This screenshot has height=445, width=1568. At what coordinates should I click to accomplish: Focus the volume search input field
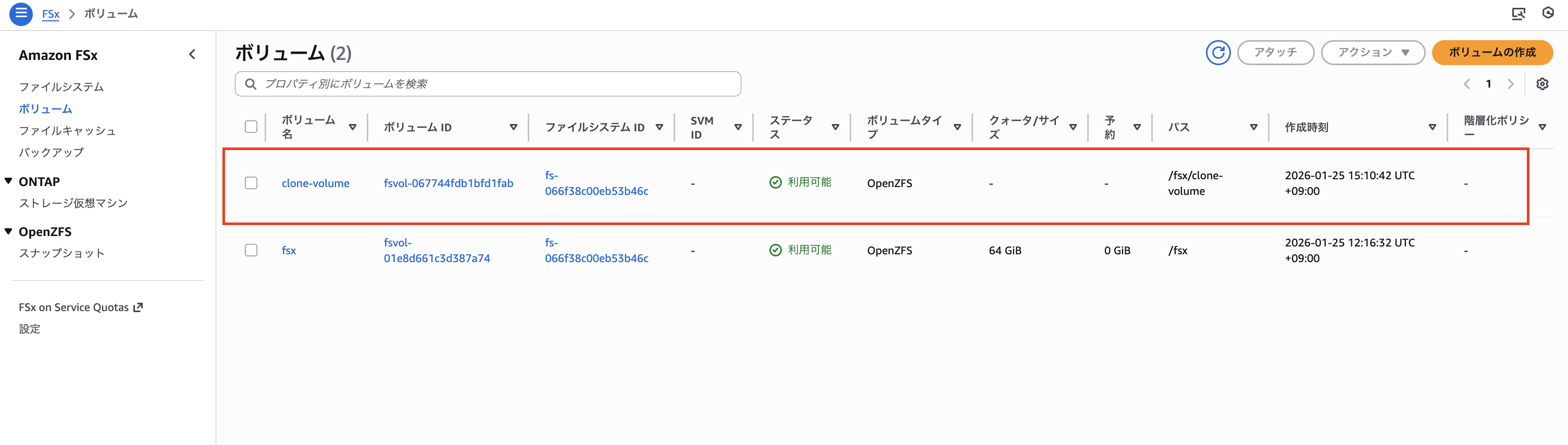point(488,84)
